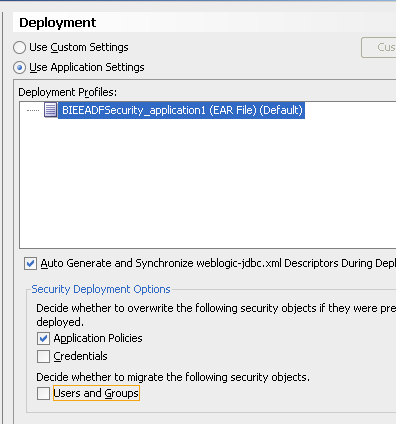The height and width of the screenshot is (424, 396).
Task: Click the Deployment Profiles: field label
Action: (x=68, y=92)
